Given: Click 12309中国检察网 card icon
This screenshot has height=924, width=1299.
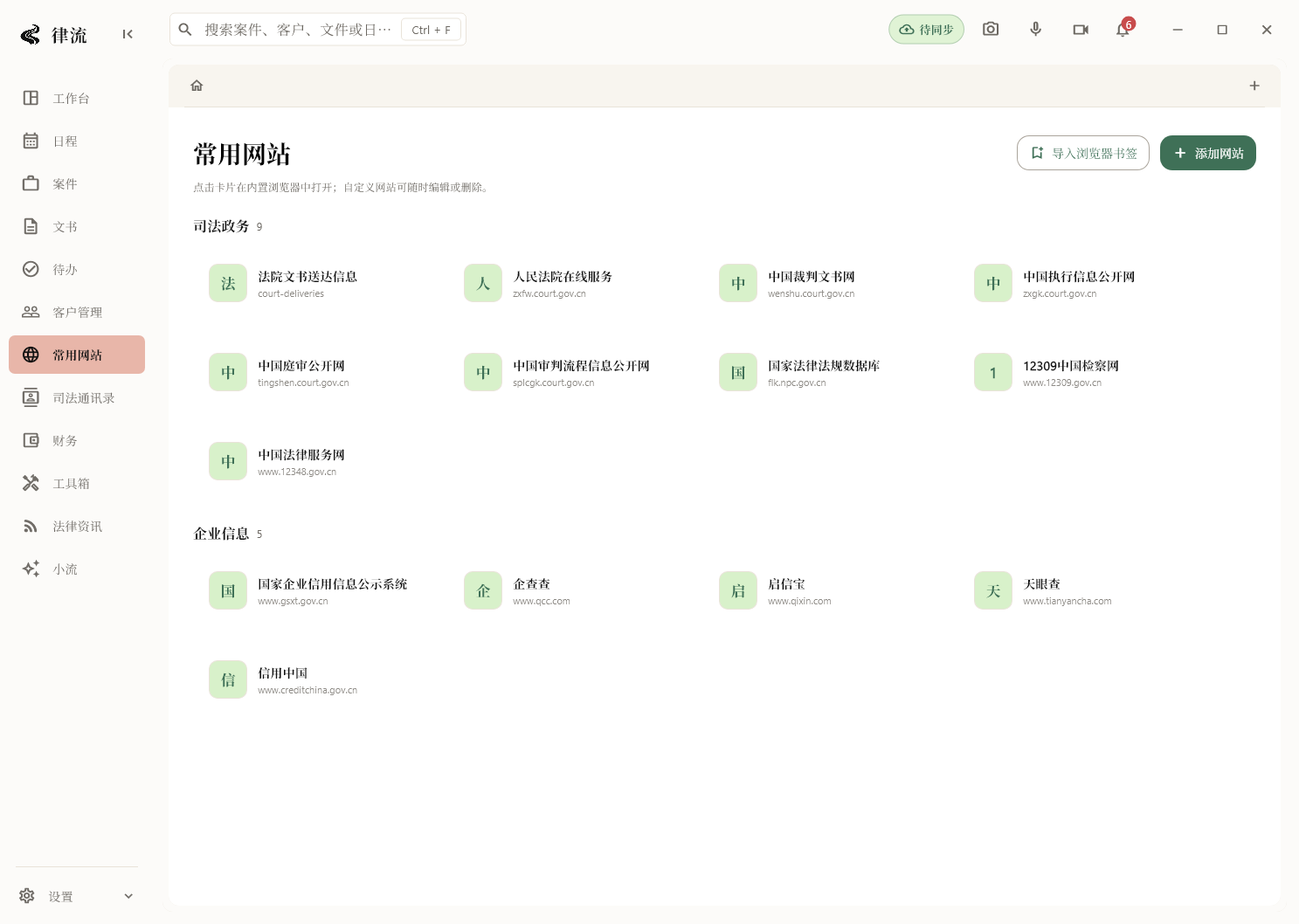Looking at the screenshot, I should point(993,372).
